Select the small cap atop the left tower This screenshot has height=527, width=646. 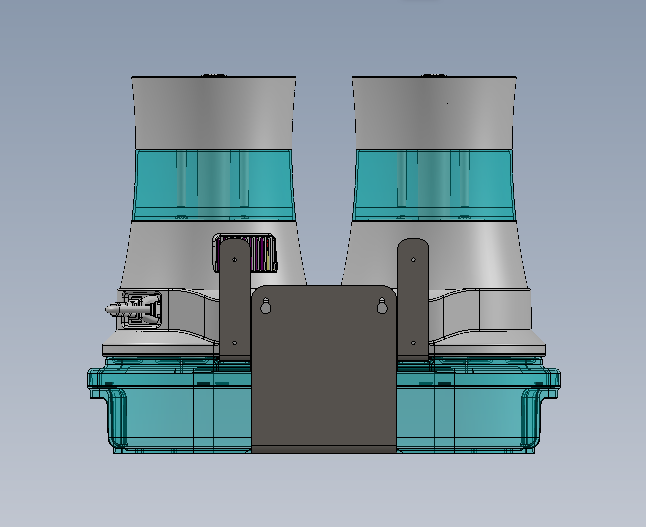(x=212, y=75)
